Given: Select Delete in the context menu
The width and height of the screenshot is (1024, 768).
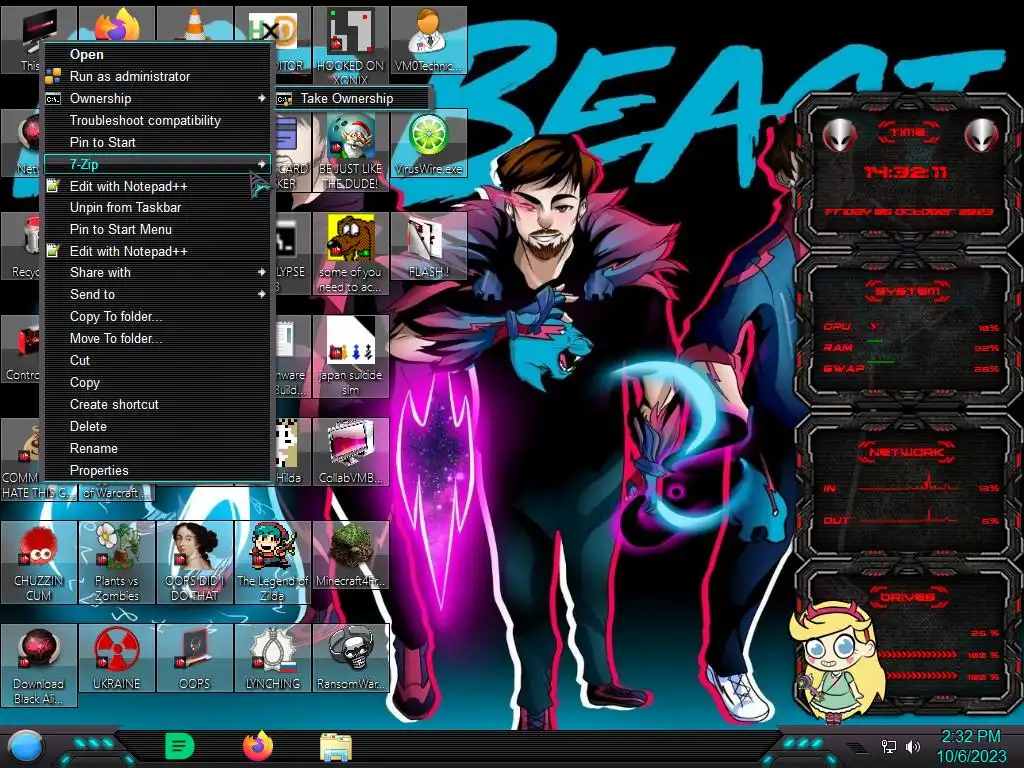Looking at the screenshot, I should 157,426.
